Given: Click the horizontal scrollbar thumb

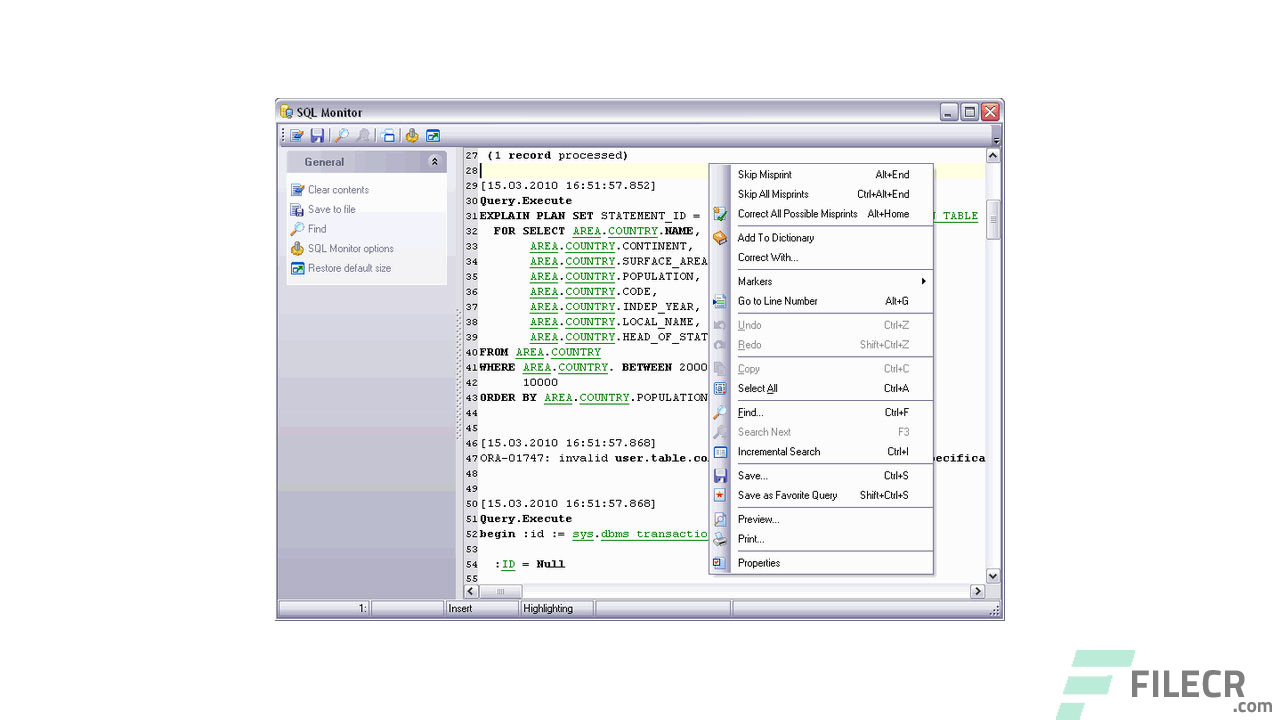Looking at the screenshot, I should (501, 592).
